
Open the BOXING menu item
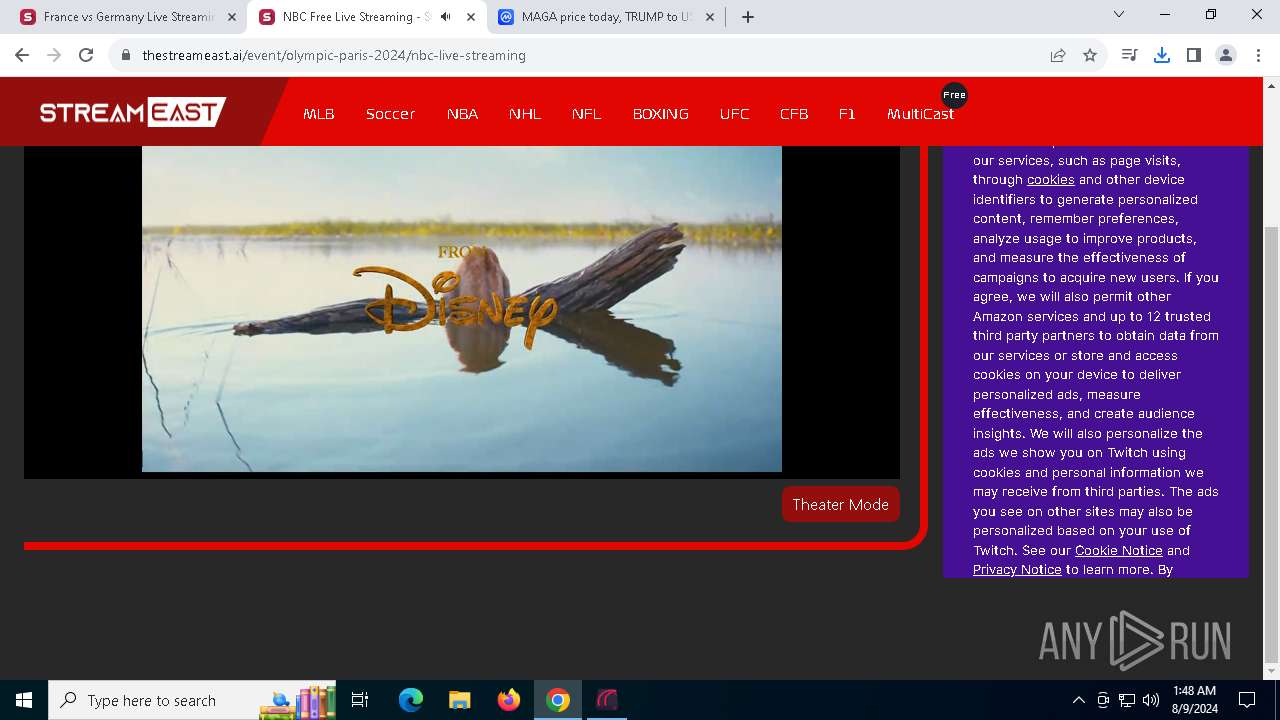[661, 114]
